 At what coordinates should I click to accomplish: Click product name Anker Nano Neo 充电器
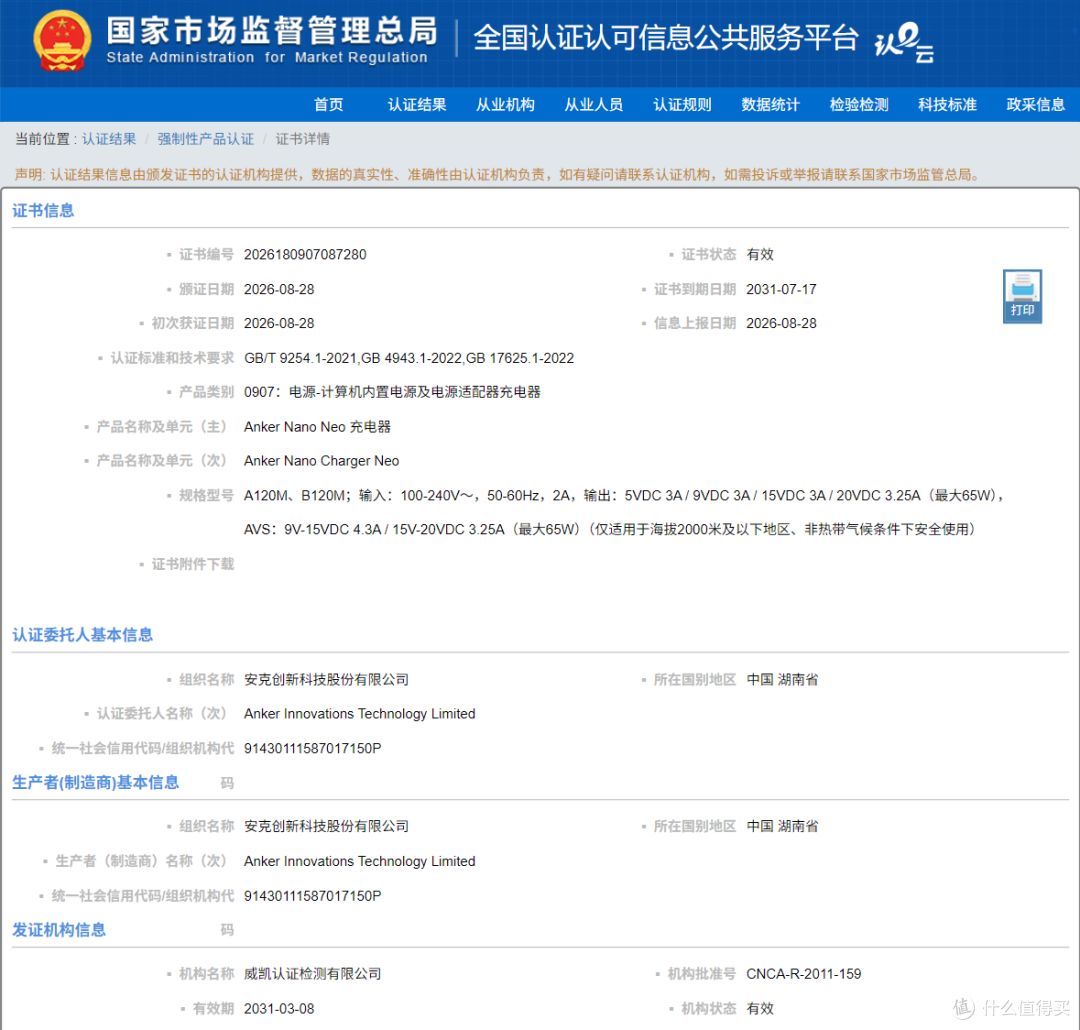click(317, 427)
